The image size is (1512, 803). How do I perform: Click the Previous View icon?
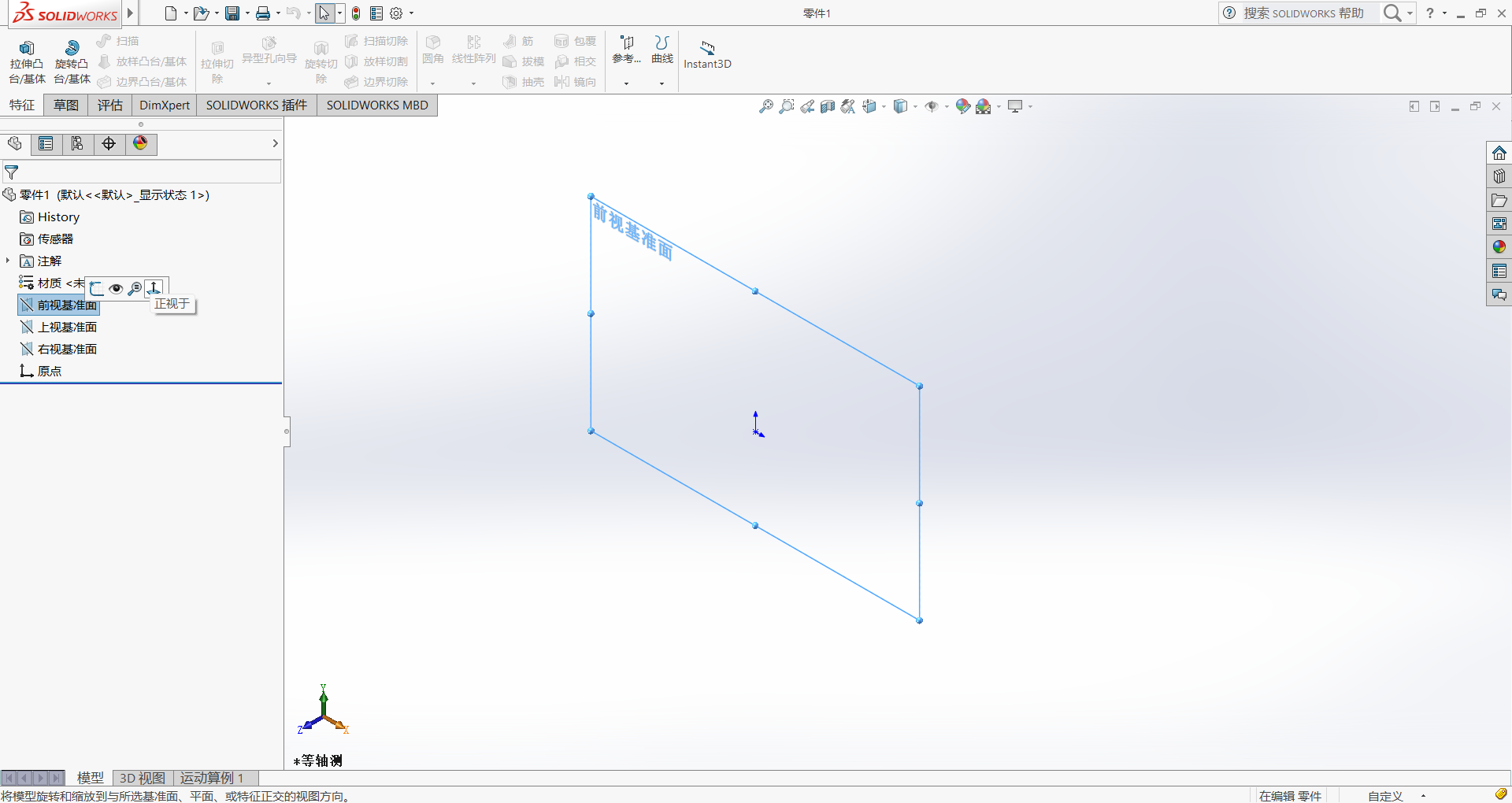[x=807, y=106]
